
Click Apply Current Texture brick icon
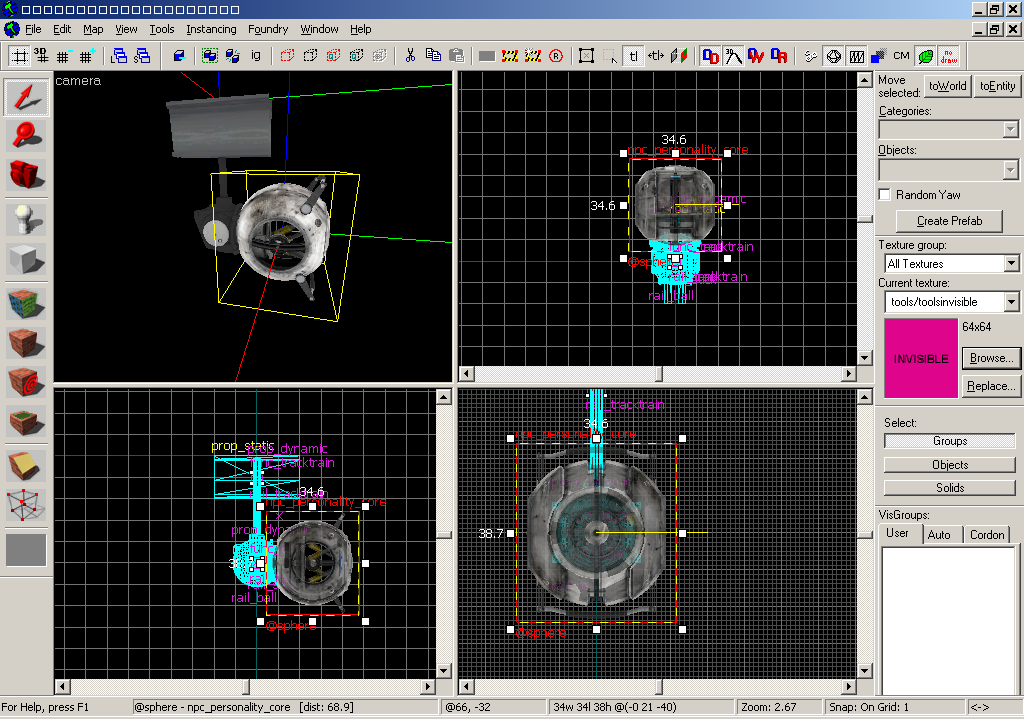tap(26, 344)
